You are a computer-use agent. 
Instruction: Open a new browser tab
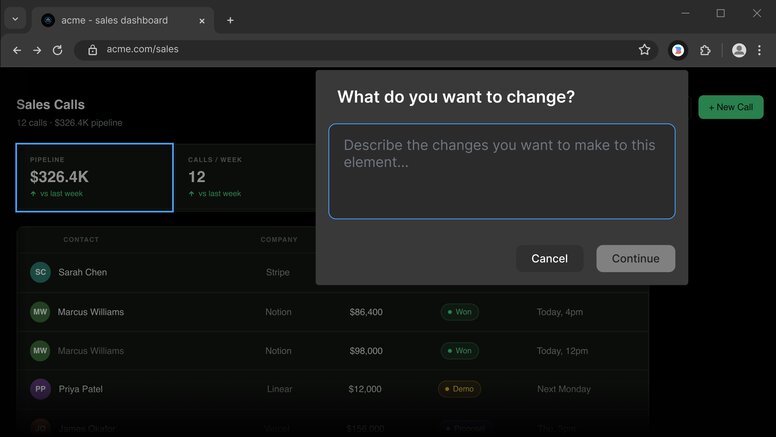(230, 20)
